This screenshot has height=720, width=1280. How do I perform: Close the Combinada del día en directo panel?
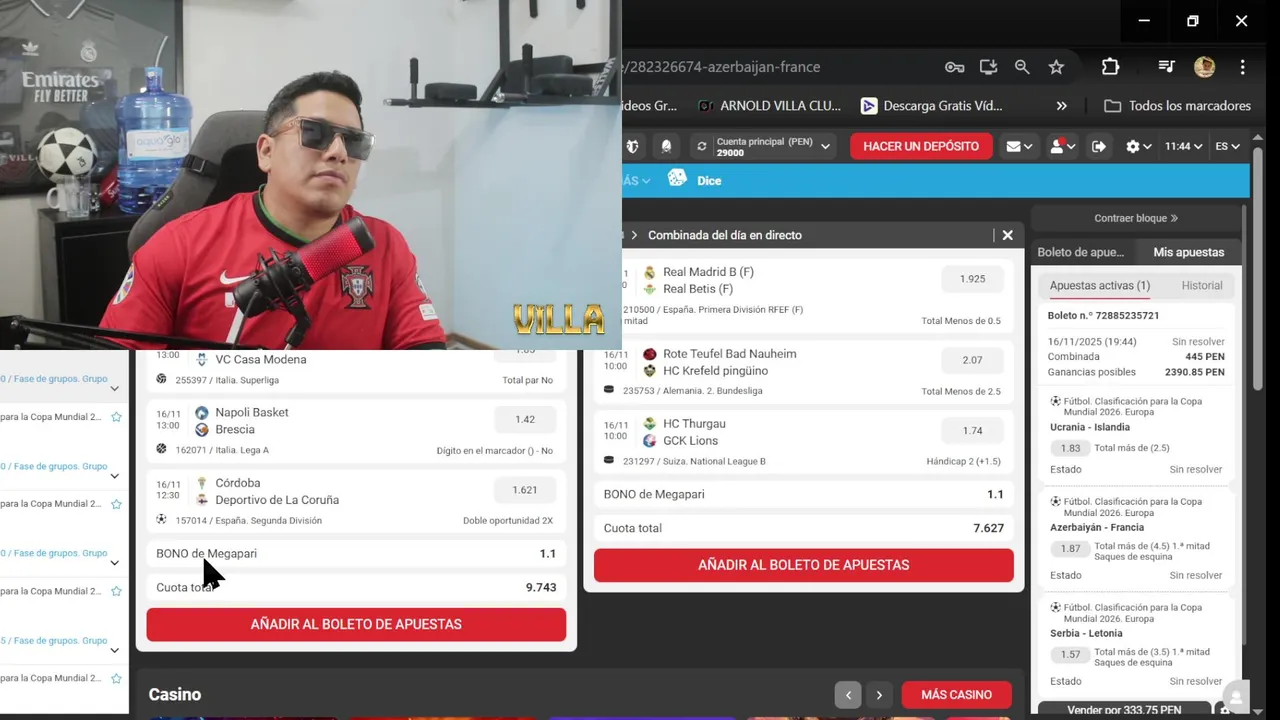pos(1007,235)
